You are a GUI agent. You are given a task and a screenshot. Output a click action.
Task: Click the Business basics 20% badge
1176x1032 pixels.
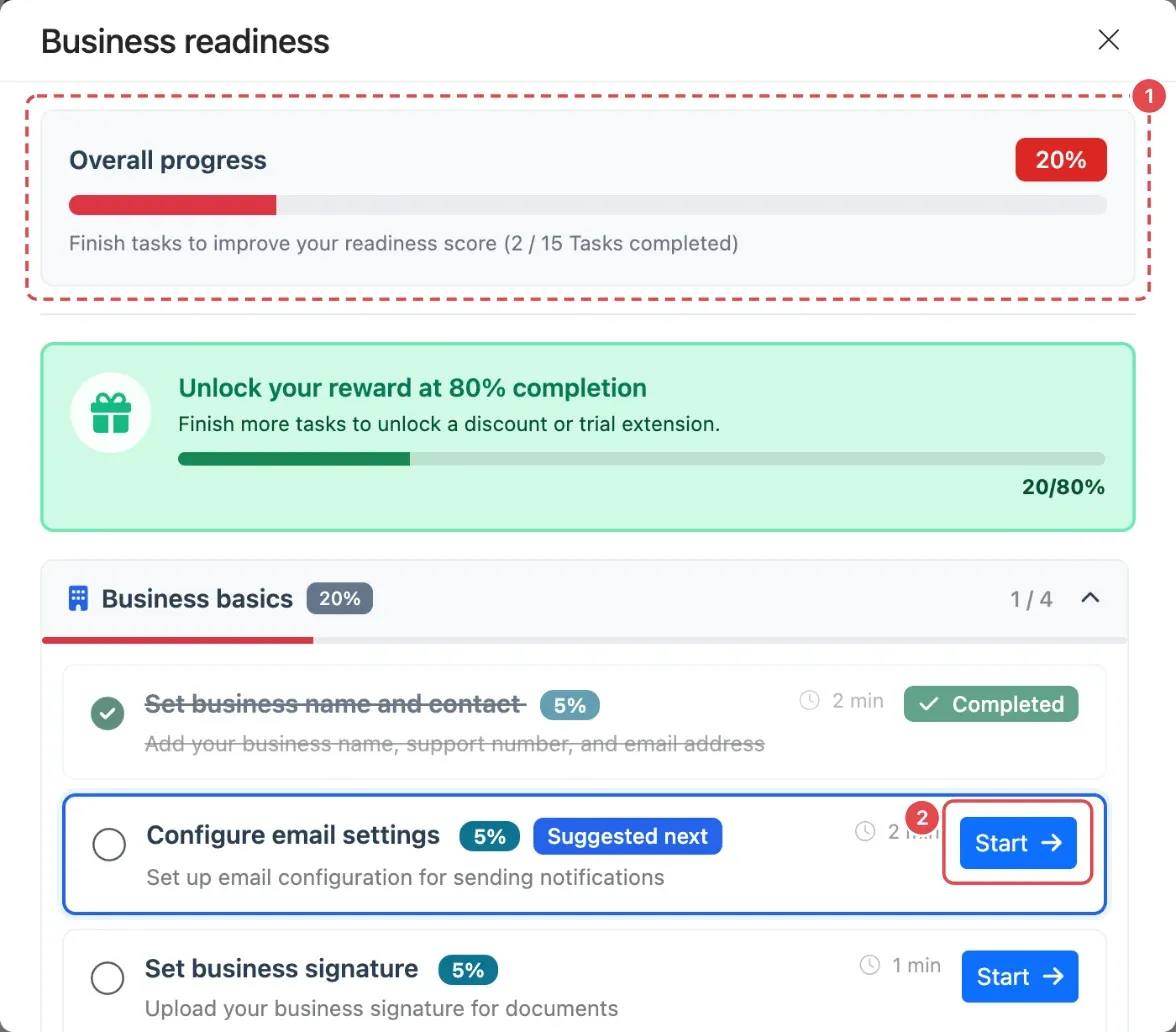click(339, 598)
